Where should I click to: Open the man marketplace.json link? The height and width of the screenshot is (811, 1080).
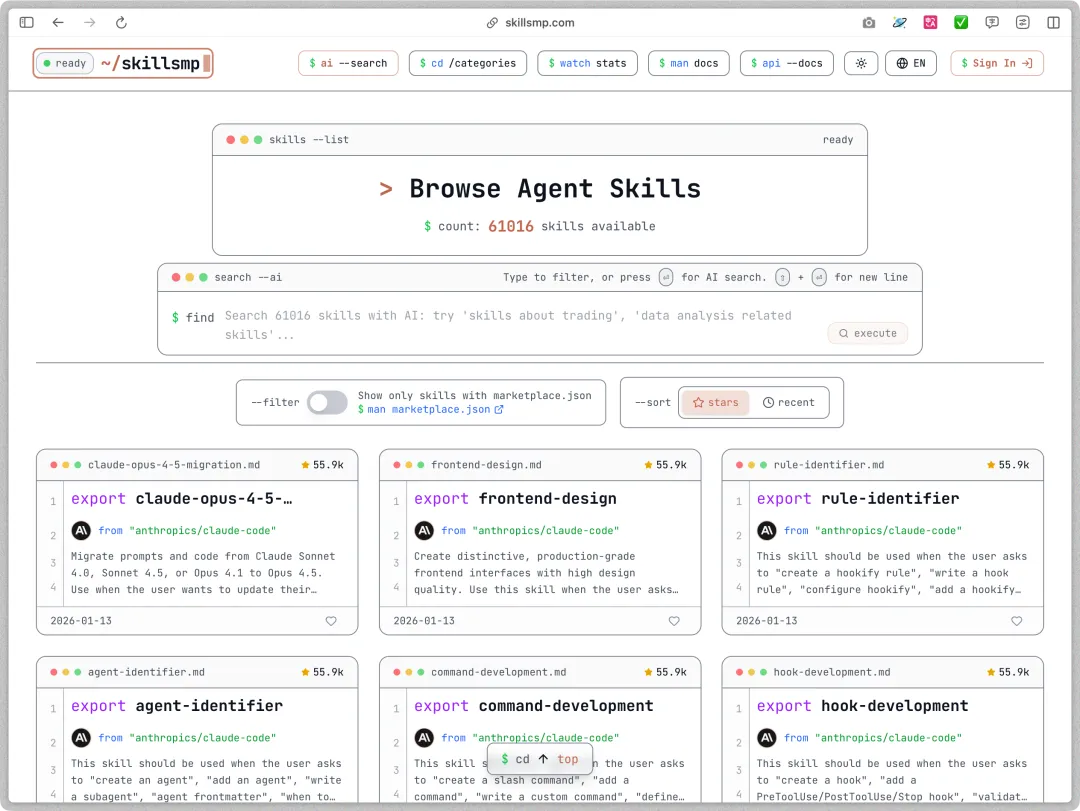tap(431, 409)
